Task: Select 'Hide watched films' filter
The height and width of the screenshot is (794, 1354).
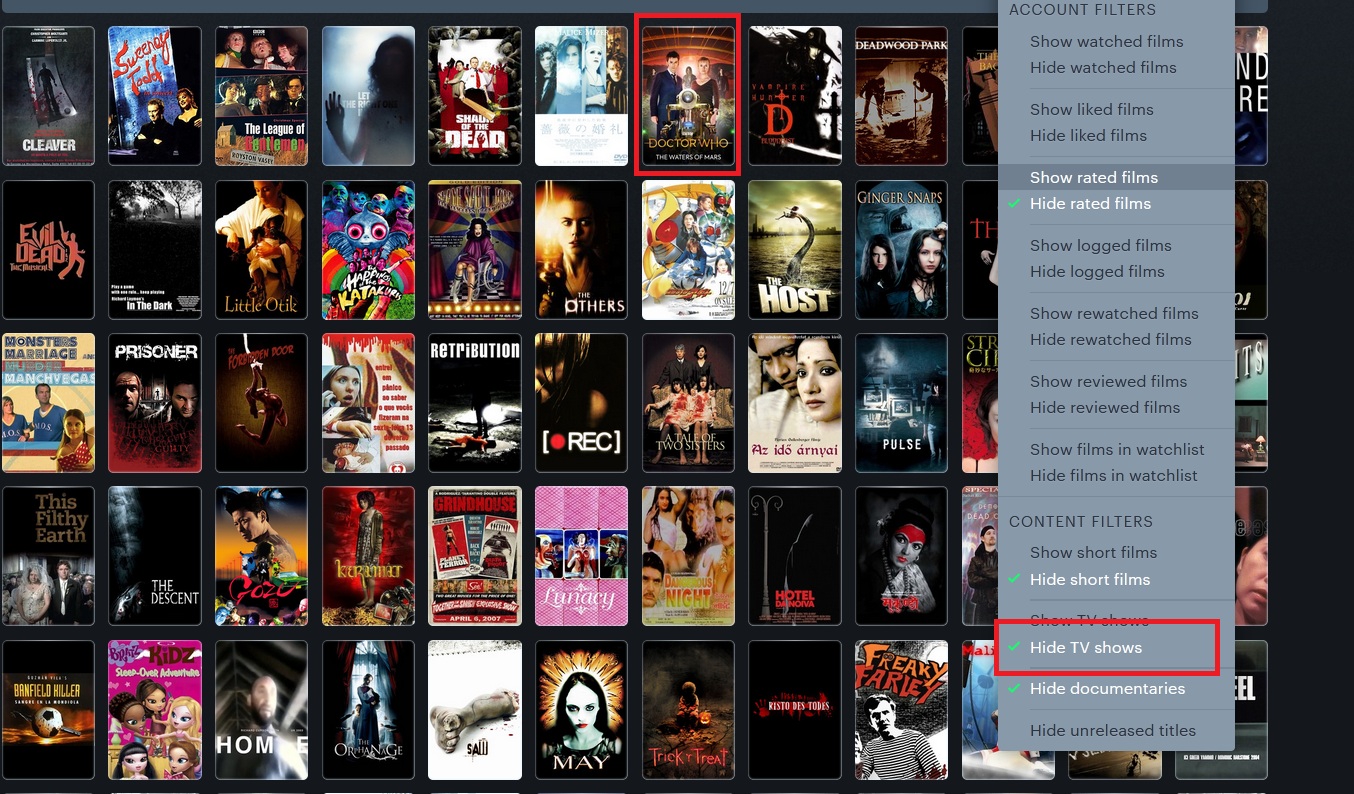Action: [x=1103, y=67]
